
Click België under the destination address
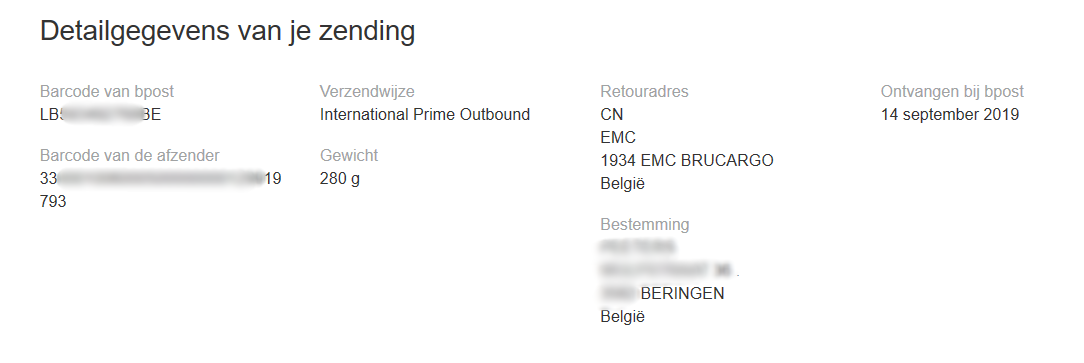click(622, 317)
